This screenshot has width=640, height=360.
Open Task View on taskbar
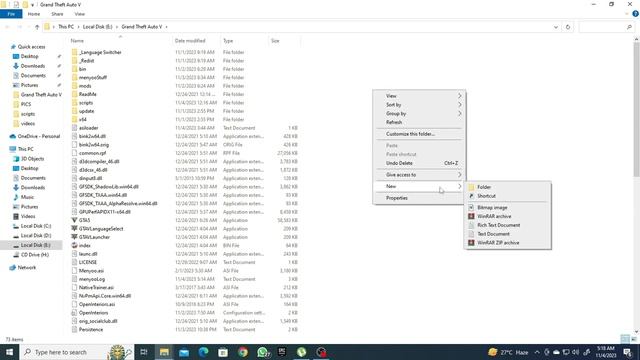click(144, 352)
